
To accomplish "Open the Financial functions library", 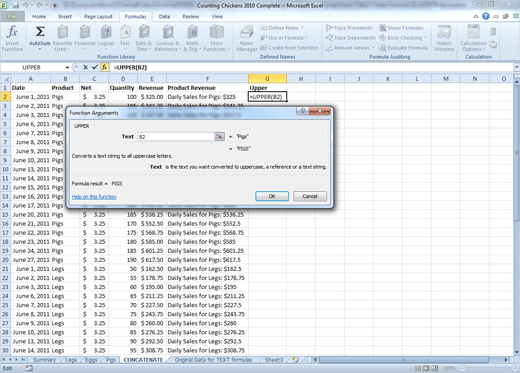I will [85, 38].
